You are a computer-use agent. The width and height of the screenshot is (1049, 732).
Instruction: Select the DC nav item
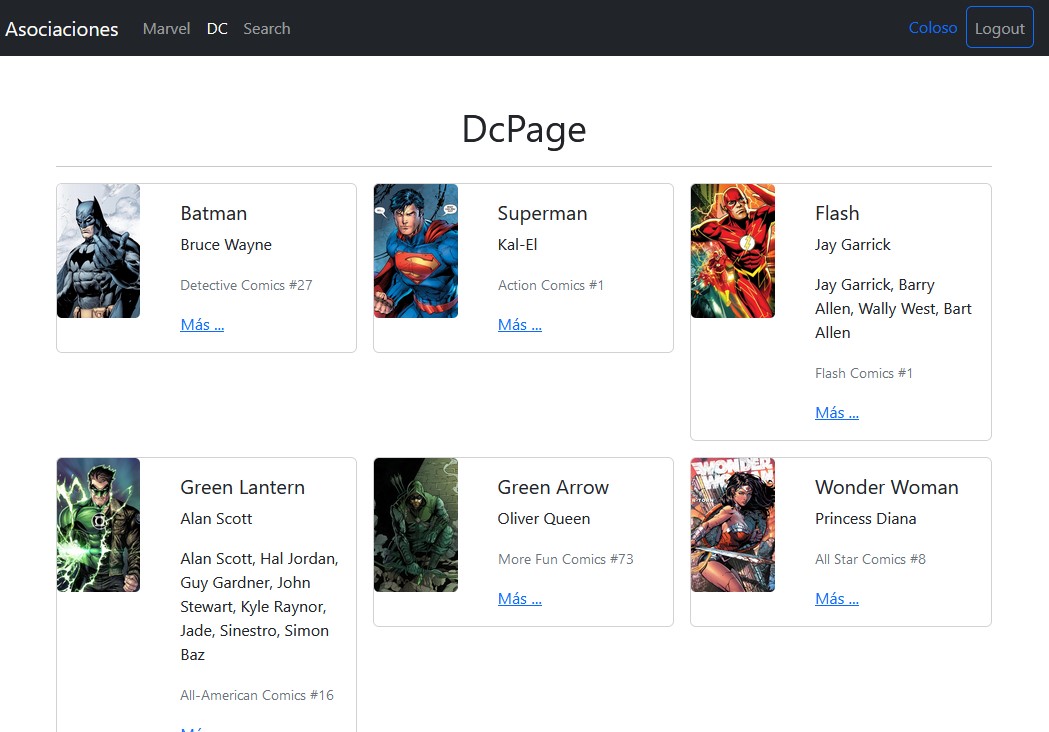pyautogui.click(x=217, y=29)
